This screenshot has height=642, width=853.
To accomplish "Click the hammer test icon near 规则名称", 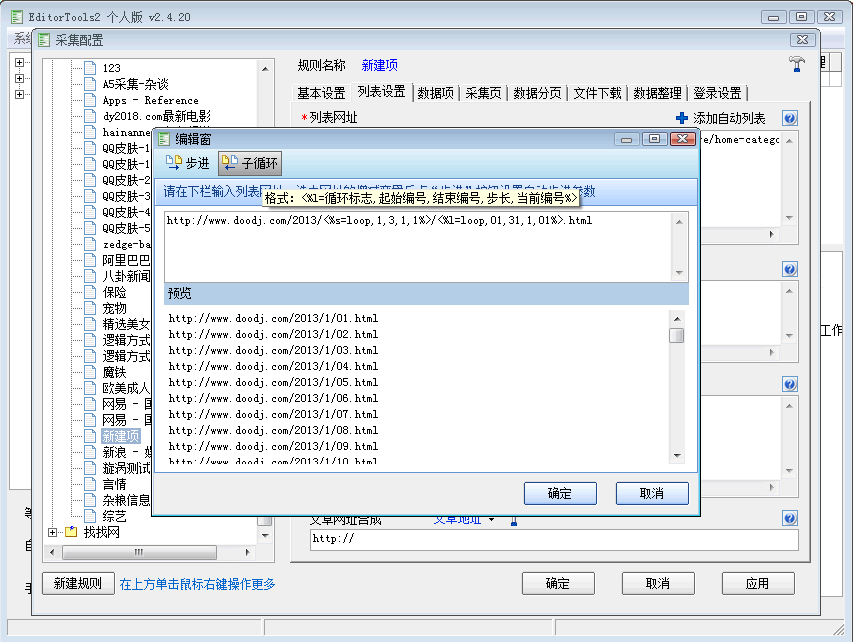I will 797,62.
